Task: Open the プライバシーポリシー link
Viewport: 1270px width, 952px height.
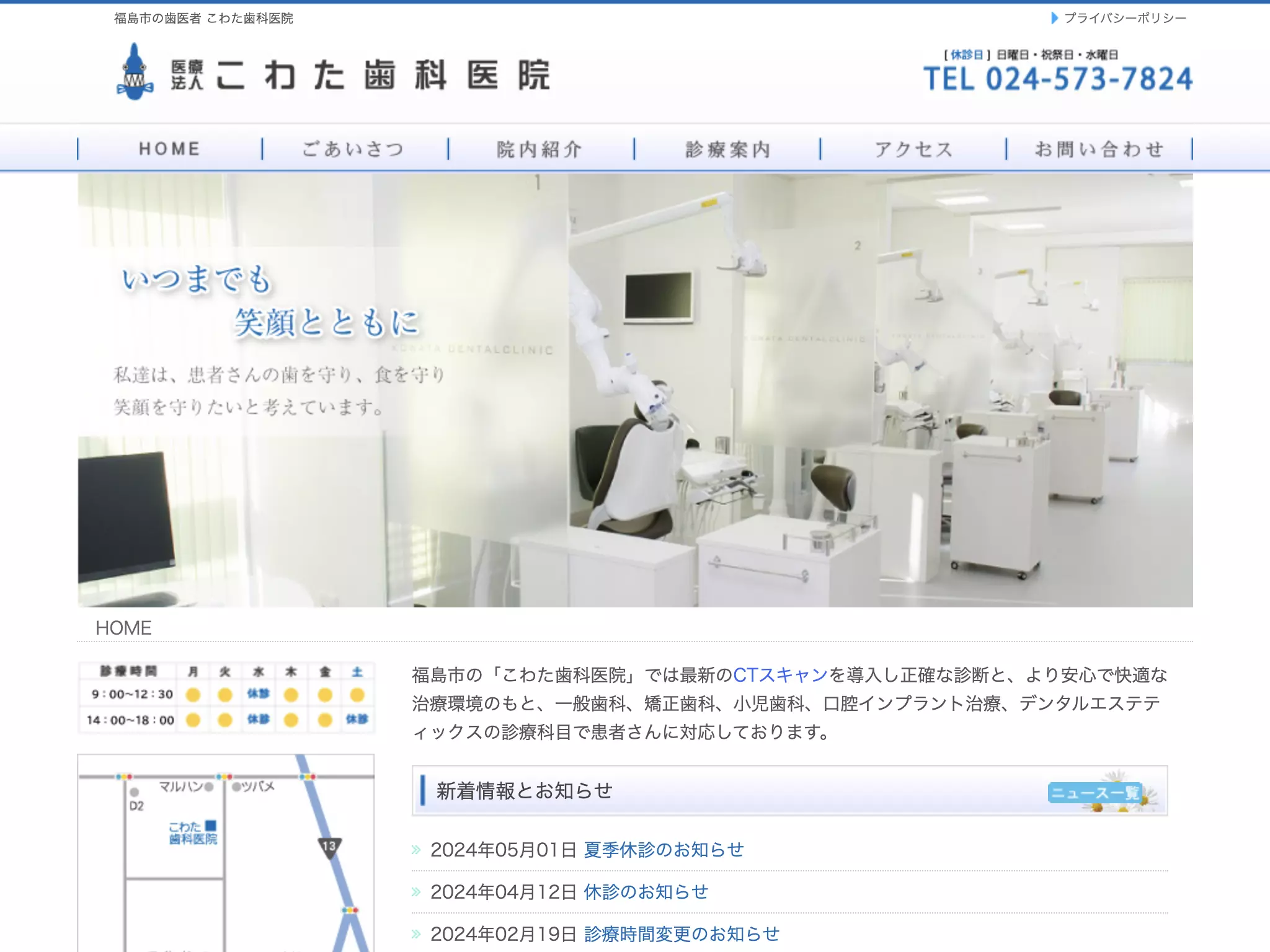Action: click(x=1125, y=18)
